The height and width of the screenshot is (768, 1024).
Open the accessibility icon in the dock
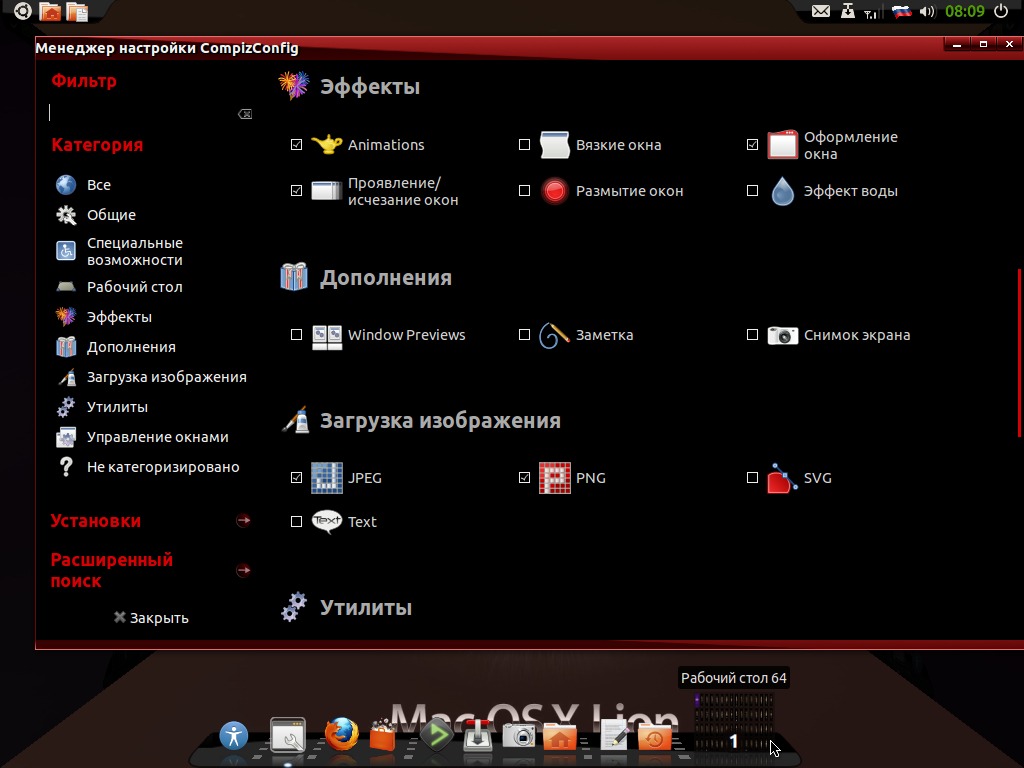(x=234, y=736)
